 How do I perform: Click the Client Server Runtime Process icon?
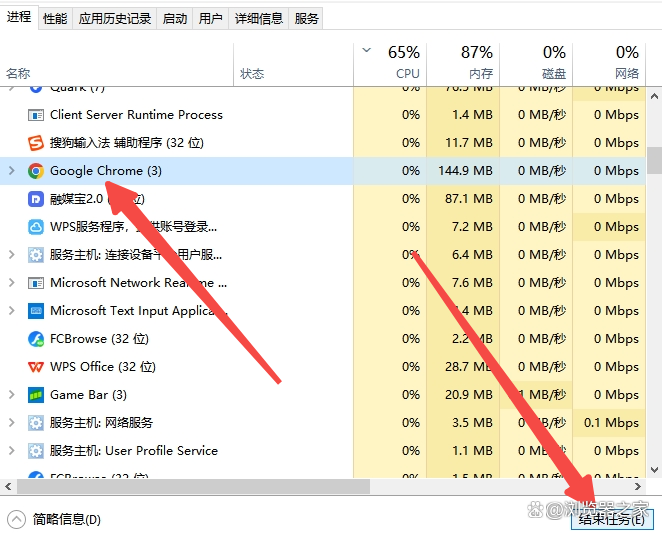pos(36,115)
